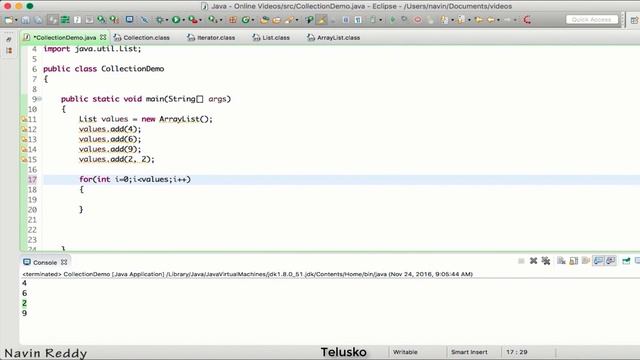
Task: Click the '17 : 29' cursor position status
Action: (517, 352)
